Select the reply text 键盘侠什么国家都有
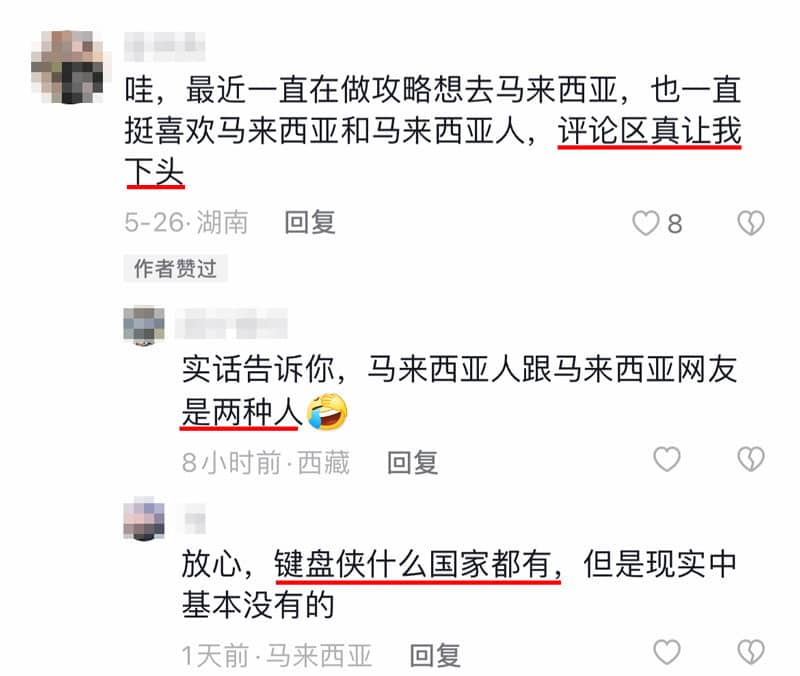The width and height of the screenshot is (800, 676). pyautogui.click(x=417, y=565)
